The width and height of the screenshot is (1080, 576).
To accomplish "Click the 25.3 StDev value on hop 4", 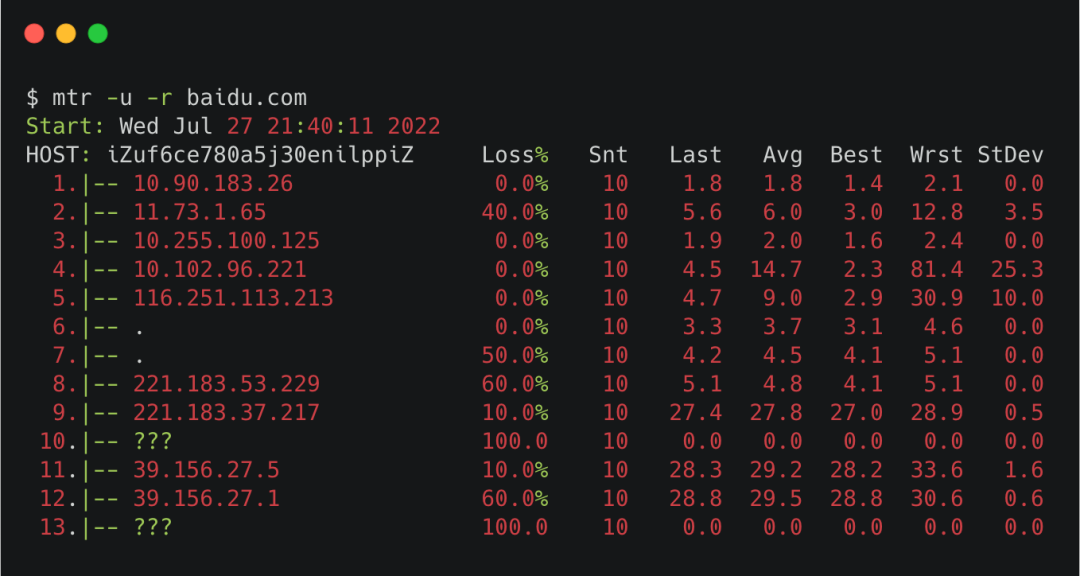I will pyautogui.click(x=1017, y=270).
